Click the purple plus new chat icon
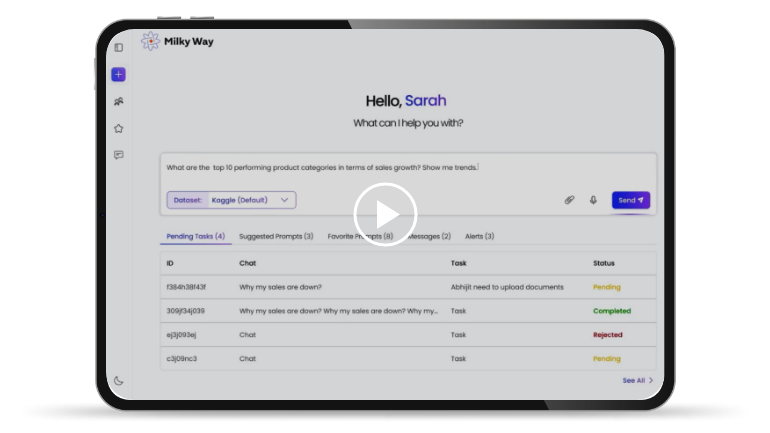Viewport: 770px width, 433px height. (x=118, y=74)
